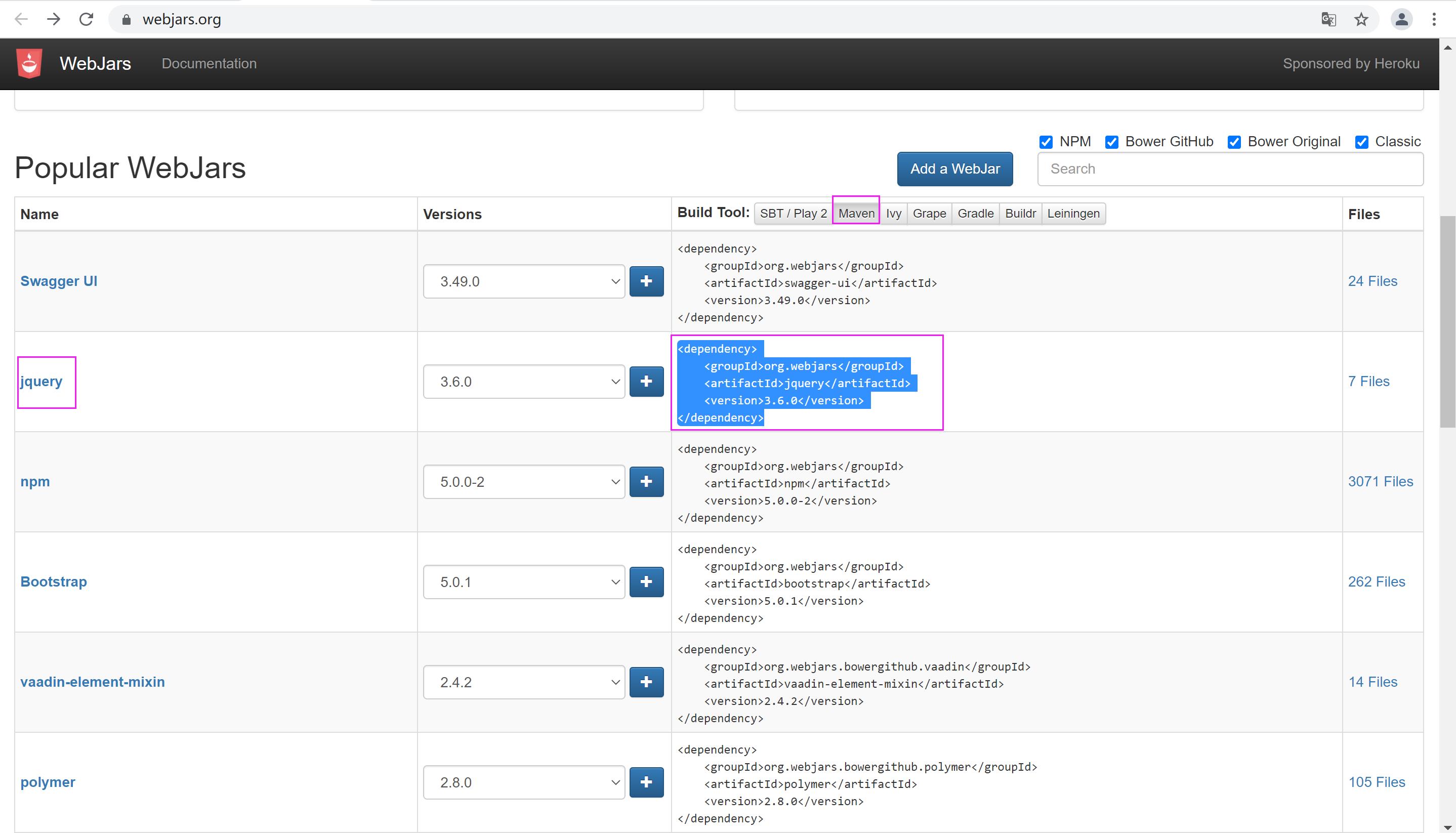
Task: Open the Documentation nav link
Action: coord(209,63)
